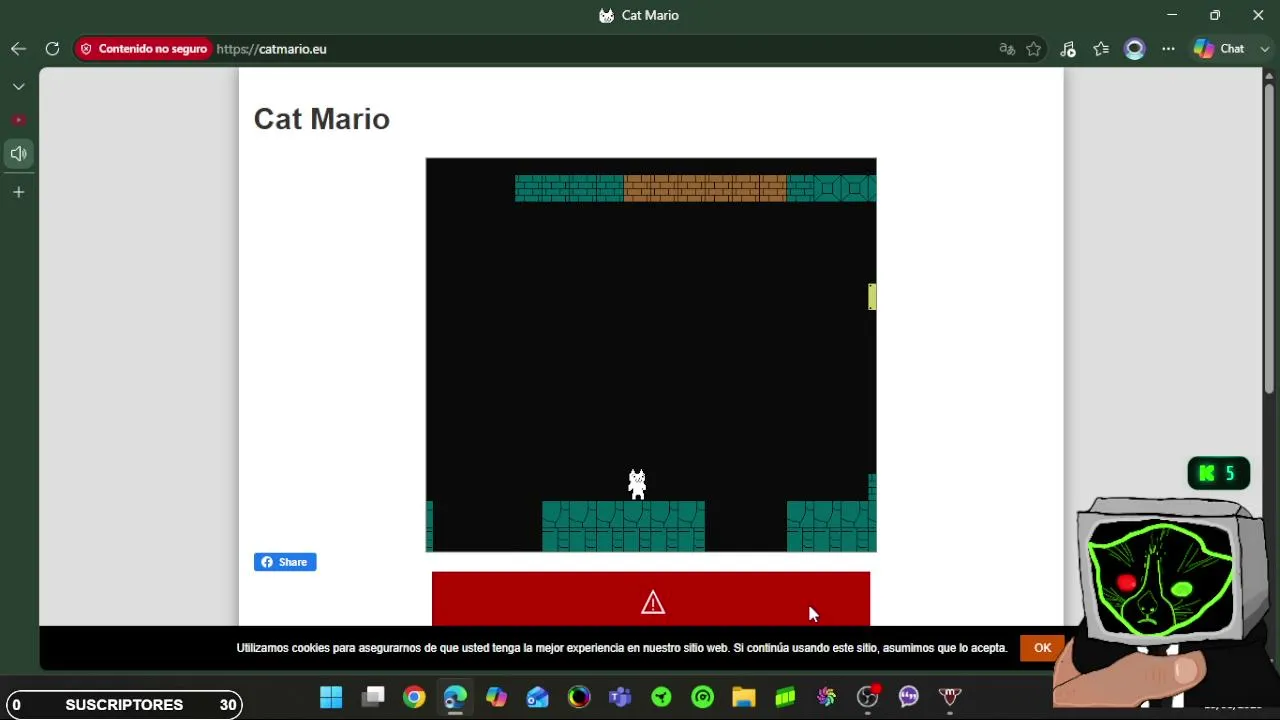Image resolution: width=1280 pixels, height=720 pixels.
Task: Open OBS Studio from the taskbar
Action: tap(868, 697)
